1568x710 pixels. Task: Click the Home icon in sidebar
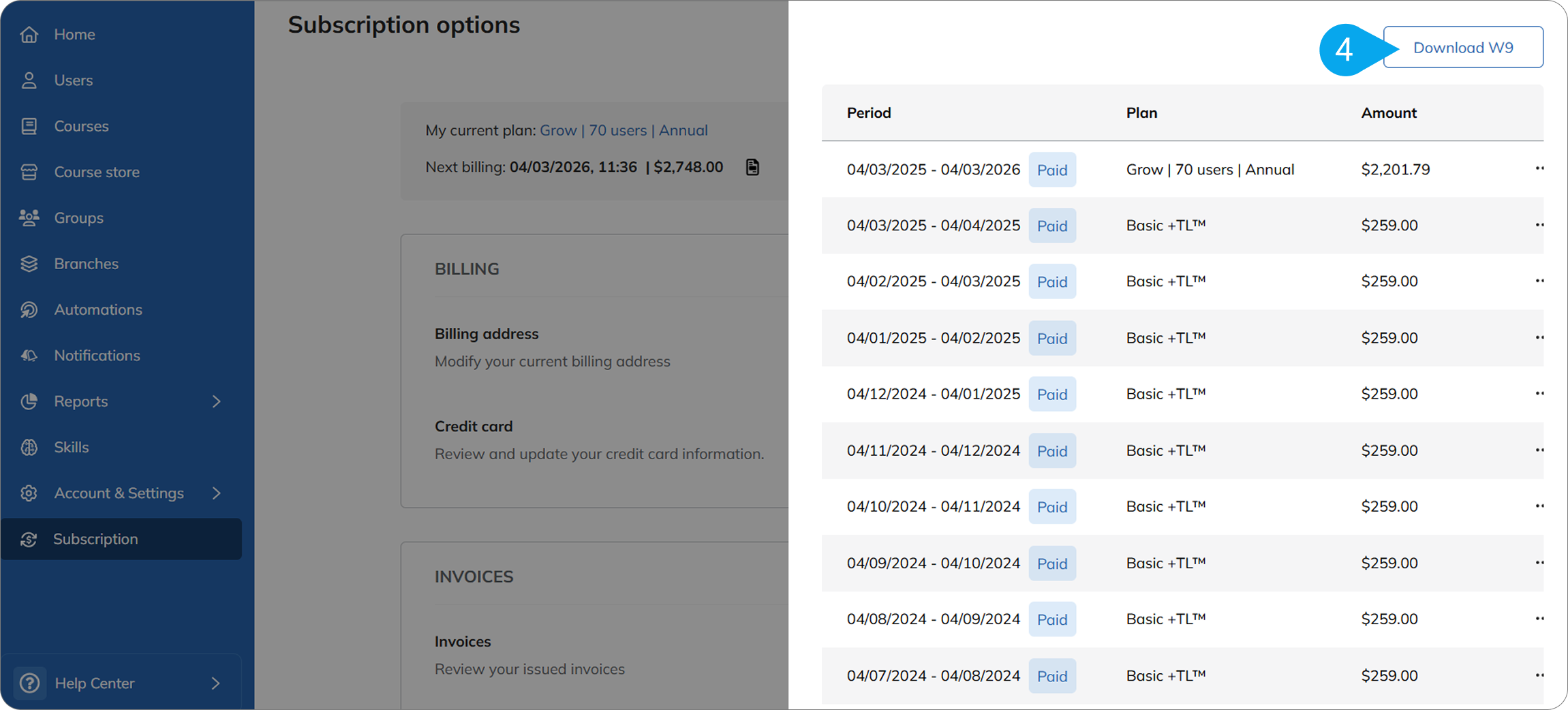click(x=29, y=34)
